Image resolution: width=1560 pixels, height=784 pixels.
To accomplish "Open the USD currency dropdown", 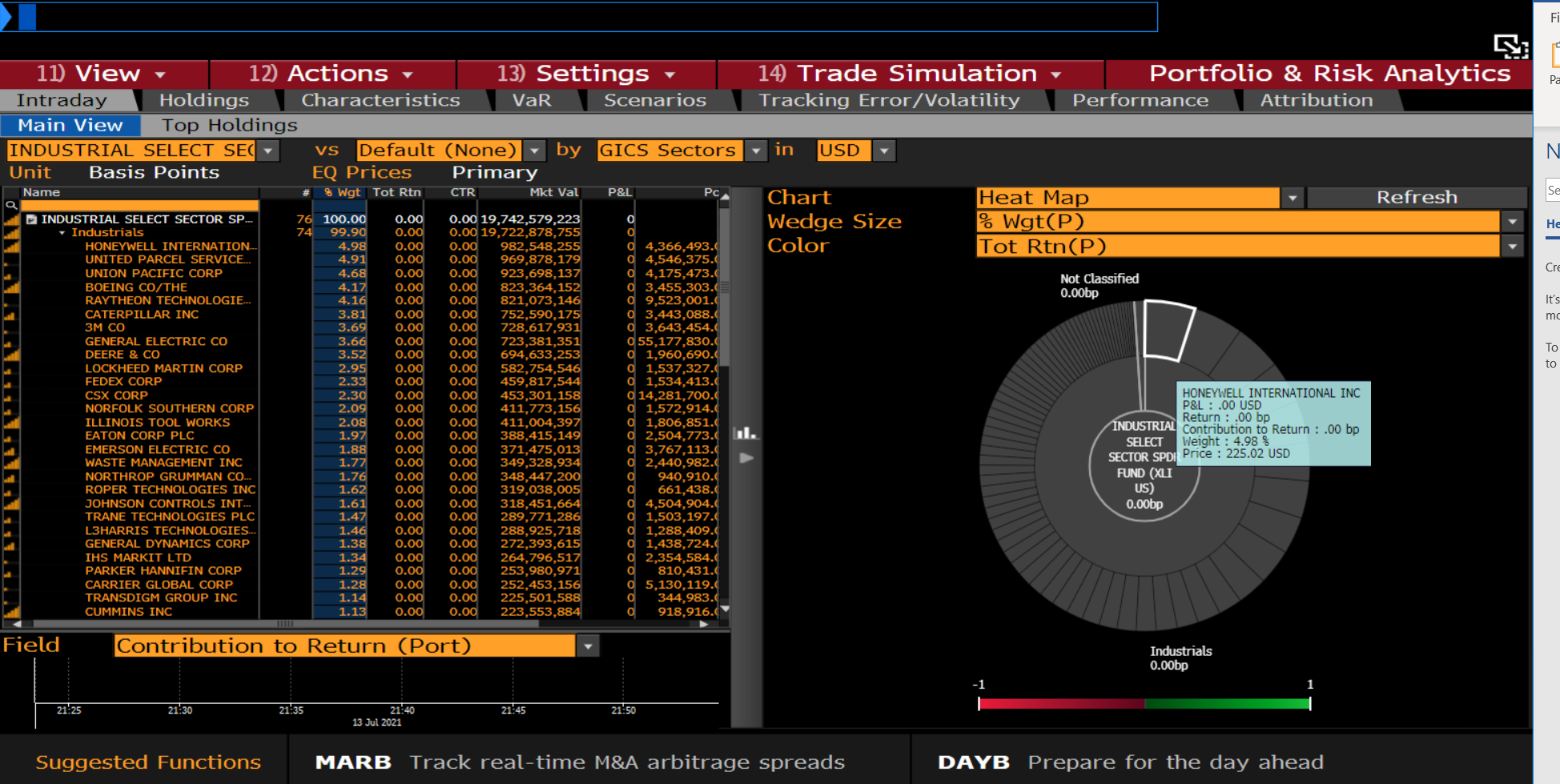I will 883,151.
